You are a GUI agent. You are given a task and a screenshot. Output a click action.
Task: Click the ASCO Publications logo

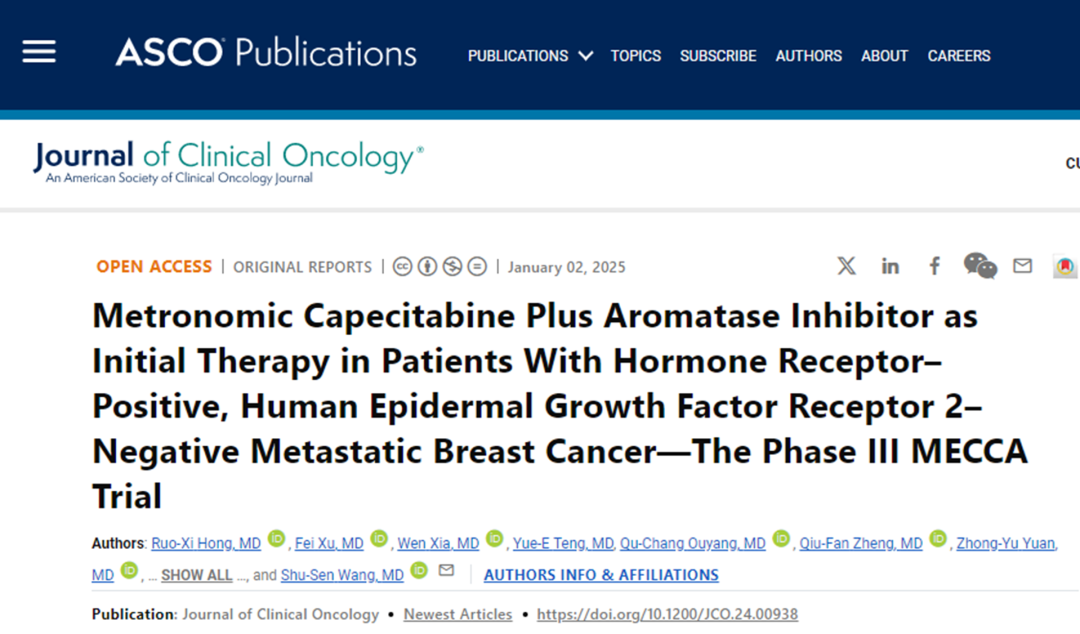coord(266,52)
